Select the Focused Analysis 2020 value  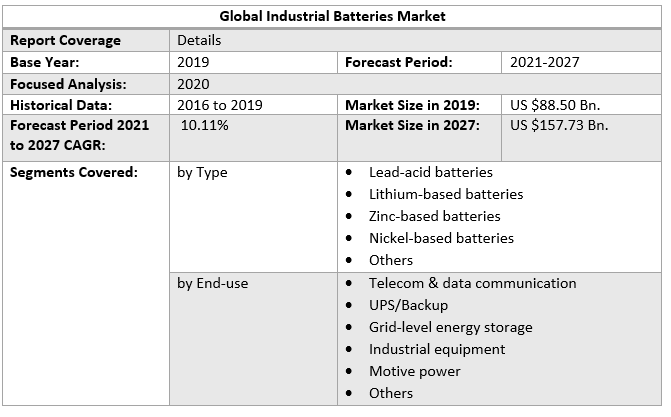click(x=193, y=84)
